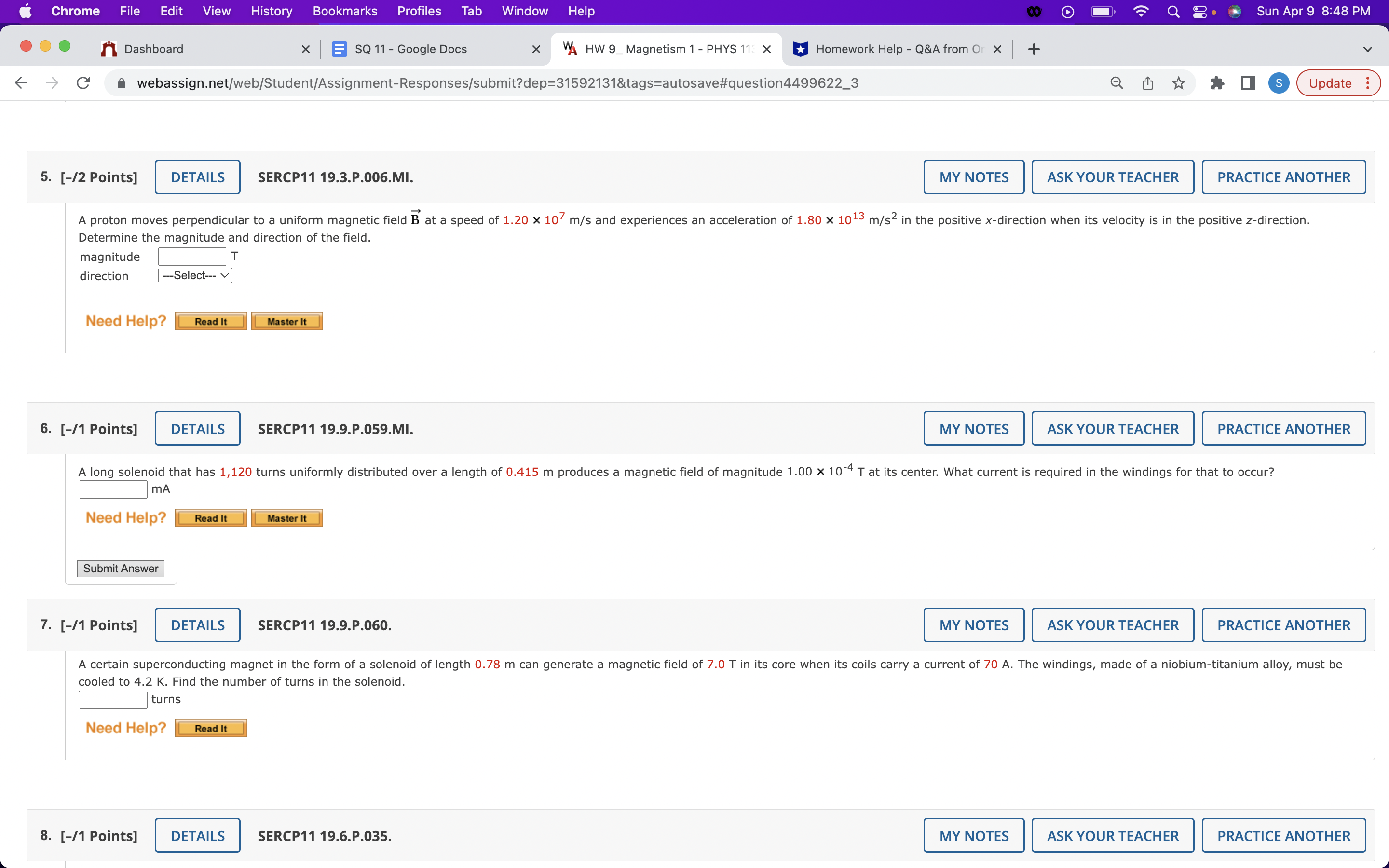Open the direction ---Select--- dropdown

click(x=194, y=275)
